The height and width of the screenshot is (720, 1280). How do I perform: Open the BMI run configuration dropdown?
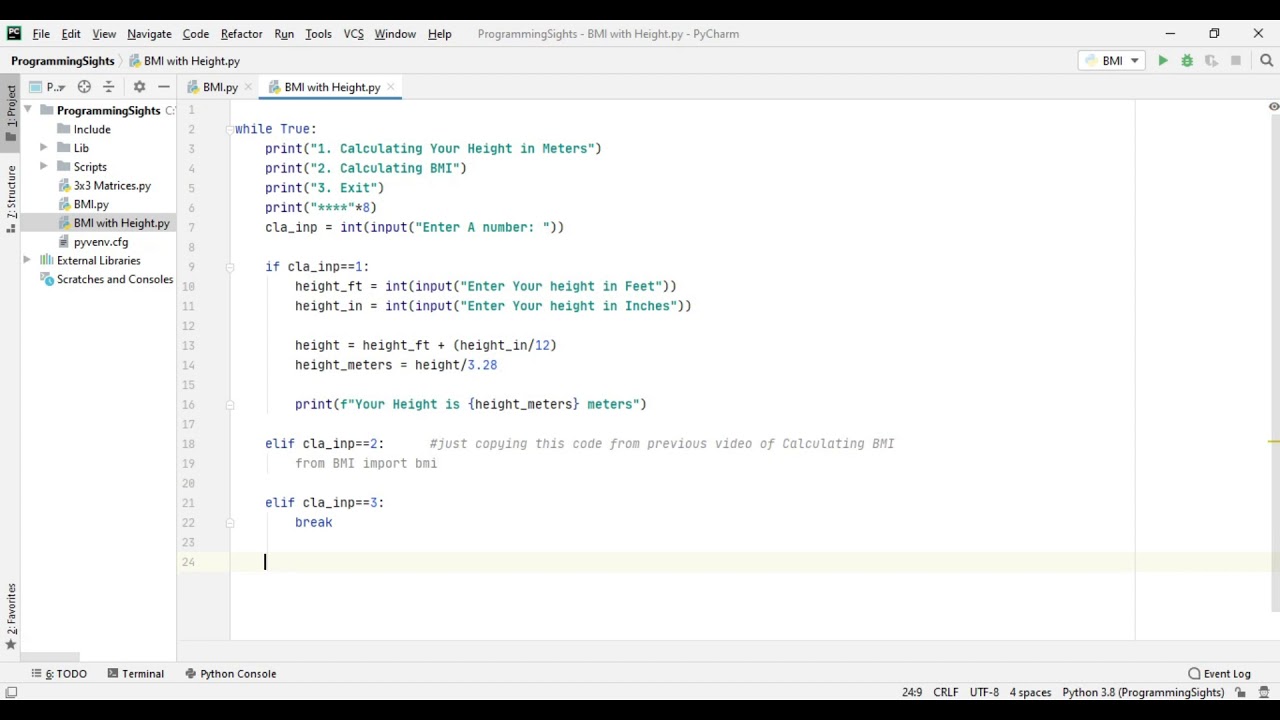point(1112,61)
